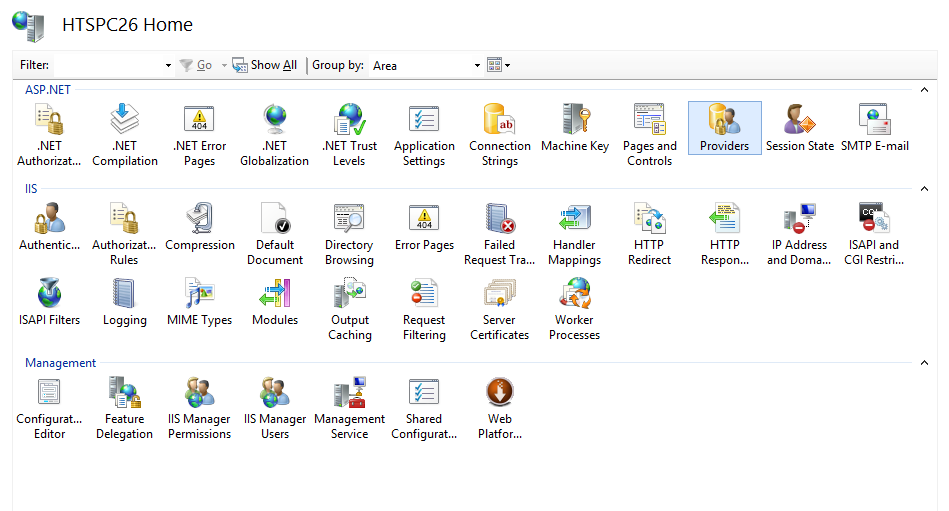Image resolution: width=949 pixels, height=511 pixels.
Task: Open the Filter dropdown arrow
Action: [x=168, y=65]
